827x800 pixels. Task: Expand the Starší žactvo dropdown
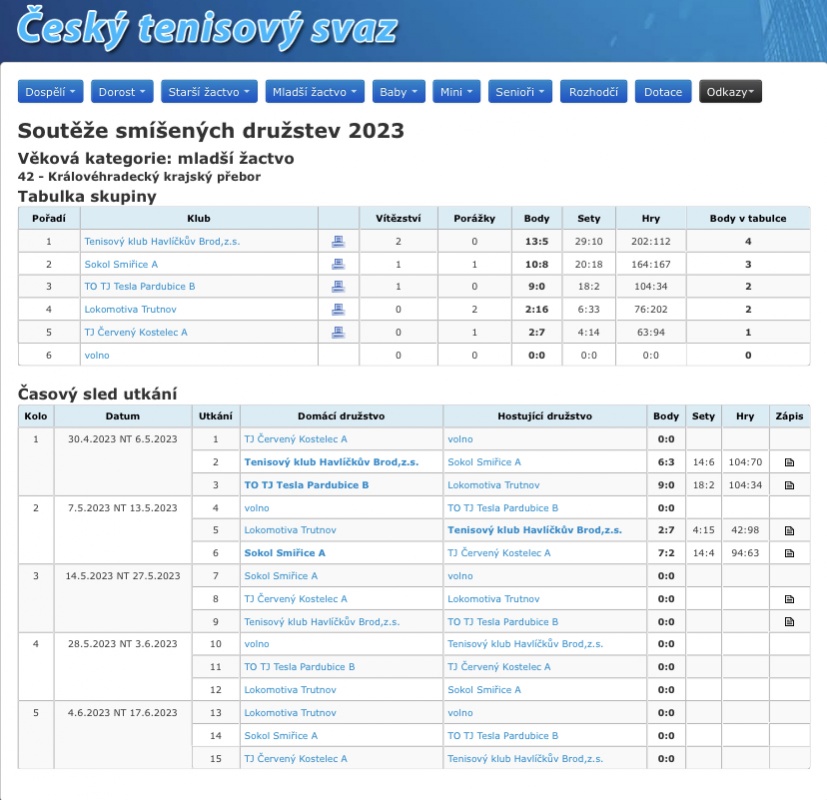click(209, 92)
